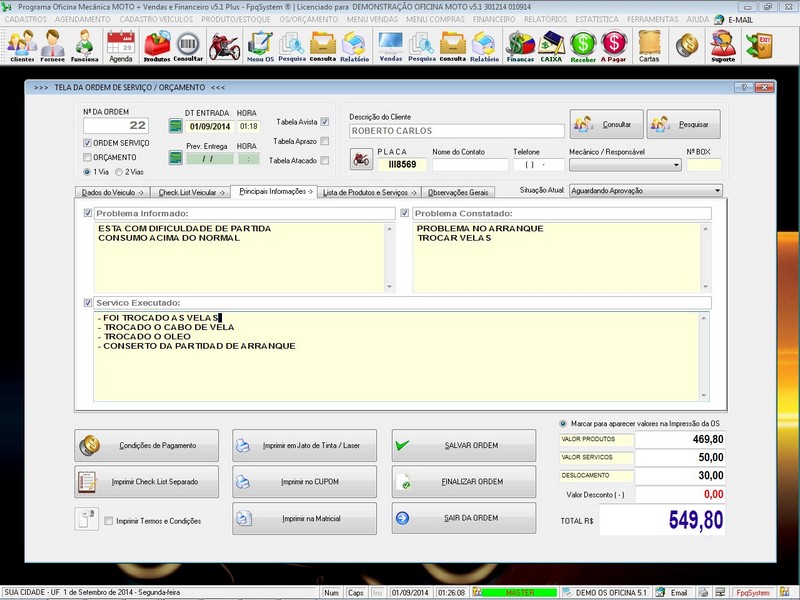Click Imprimir no CUPOM button
The width and height of the screenshot is (800, 600).
click(x=305, y=482)
